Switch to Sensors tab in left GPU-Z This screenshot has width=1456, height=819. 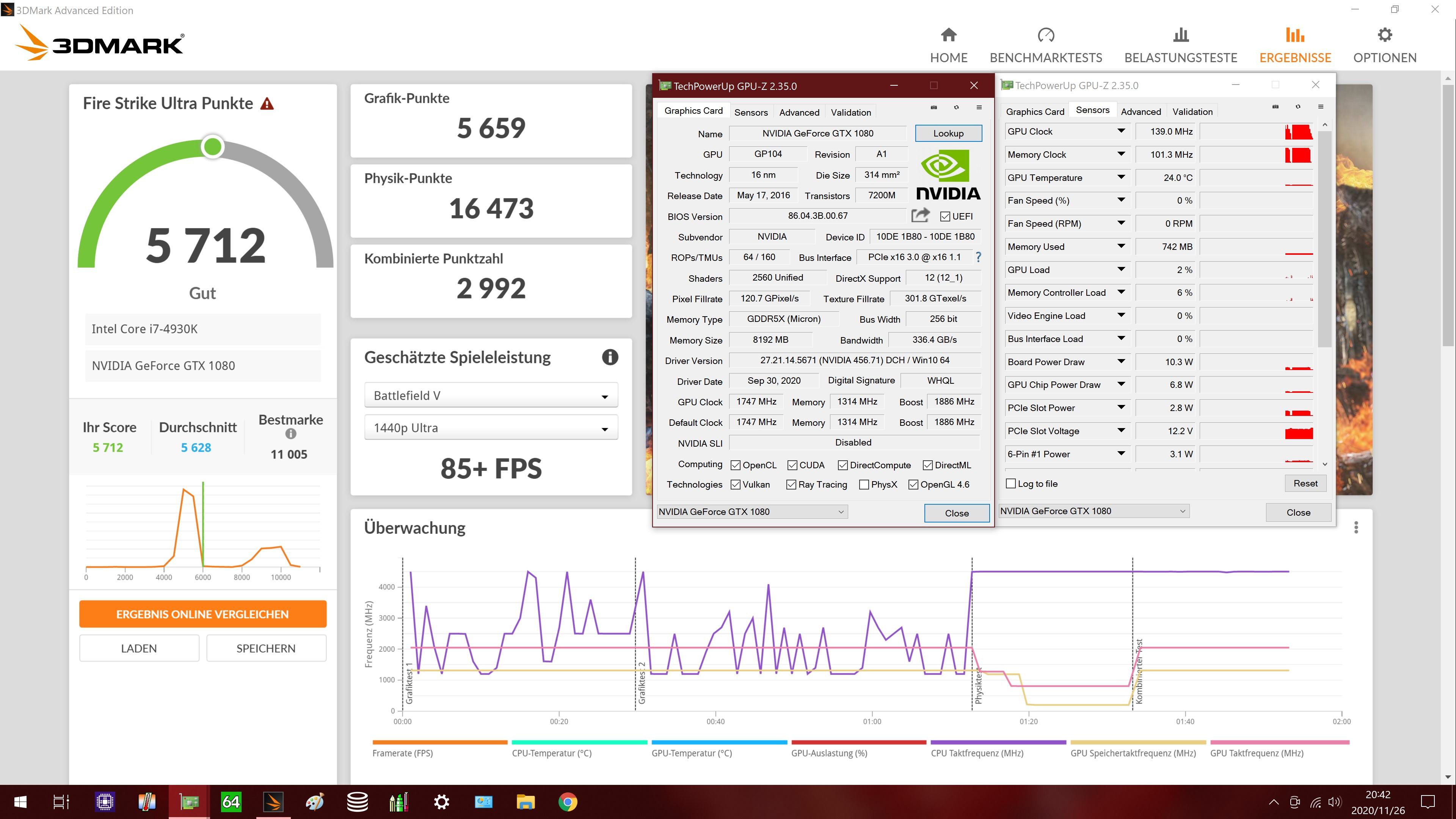pyautogui.click(x=751, y=113)
